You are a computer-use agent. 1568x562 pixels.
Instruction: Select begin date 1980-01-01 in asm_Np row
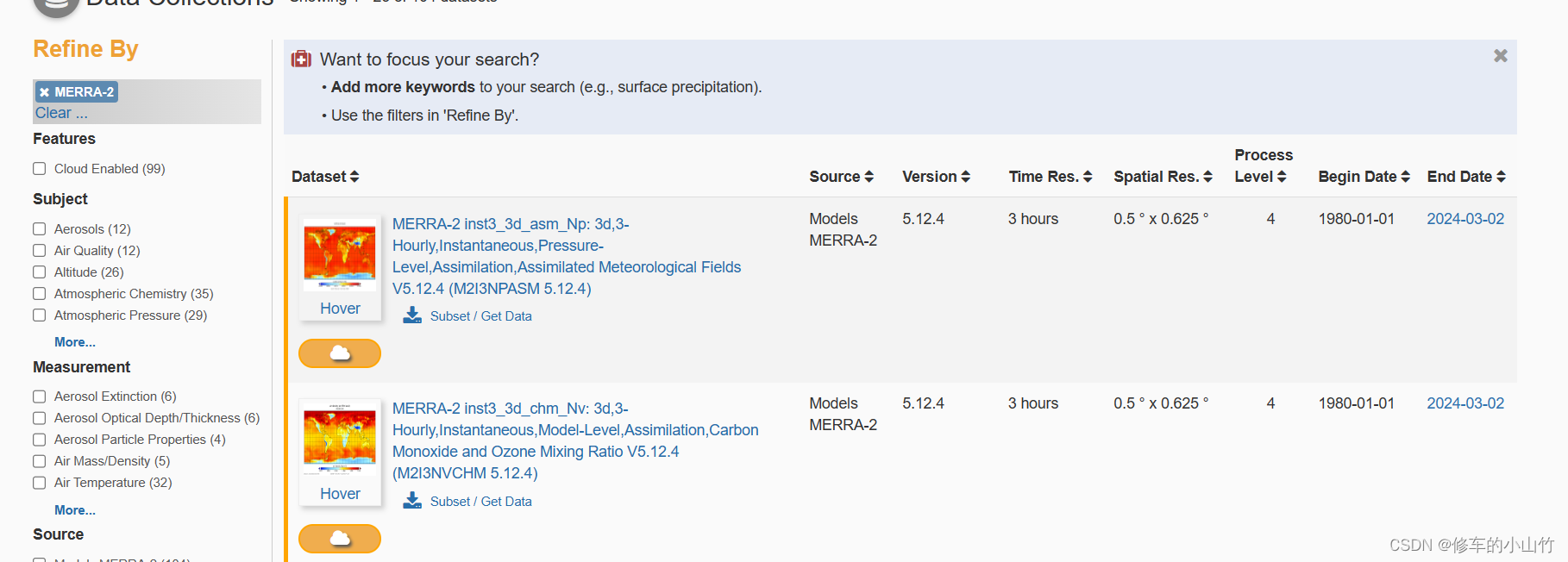tap(1356, 219)
